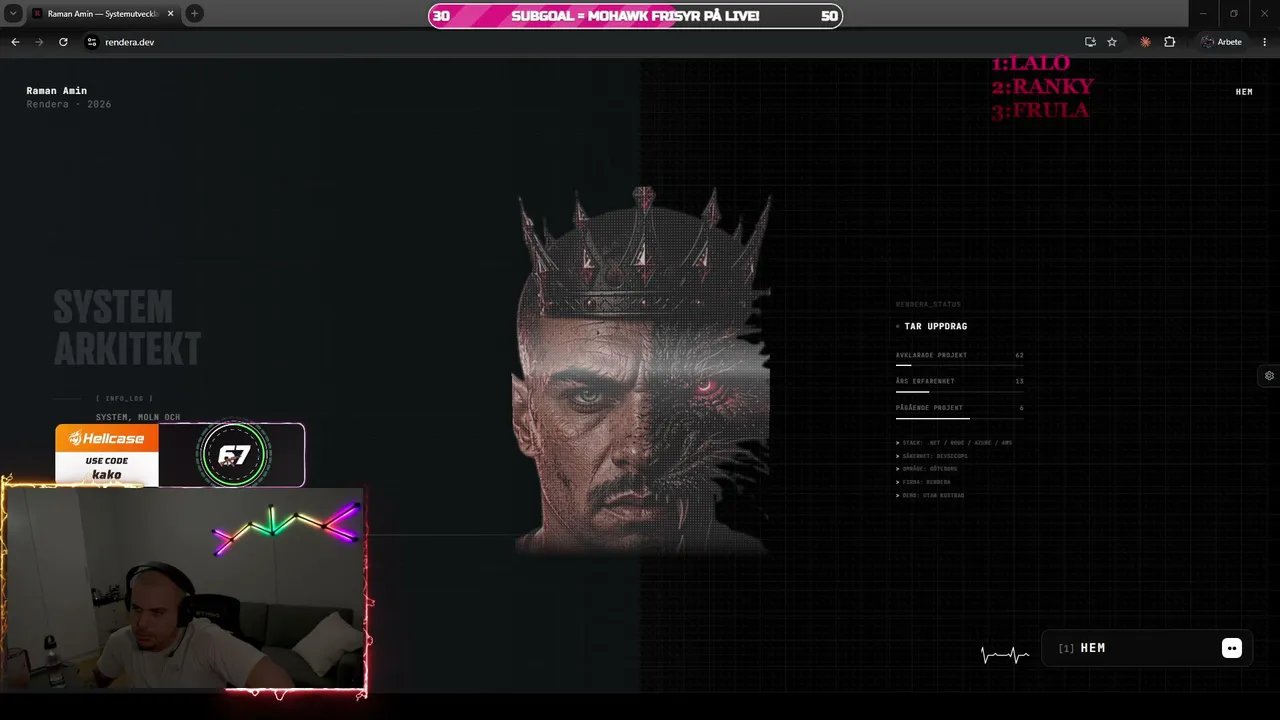Click the FIRMA: RENDERA line
This screenshot has height=720, width=1280.
coord(923,482)
